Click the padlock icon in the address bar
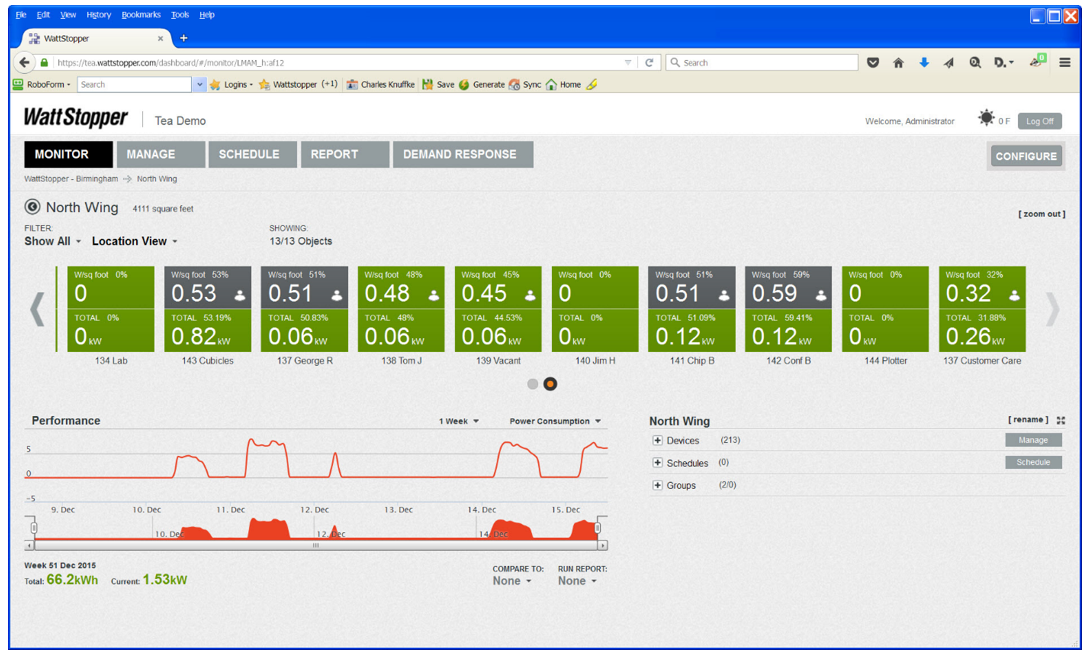1087x659 pixels. tap(44, 62)
